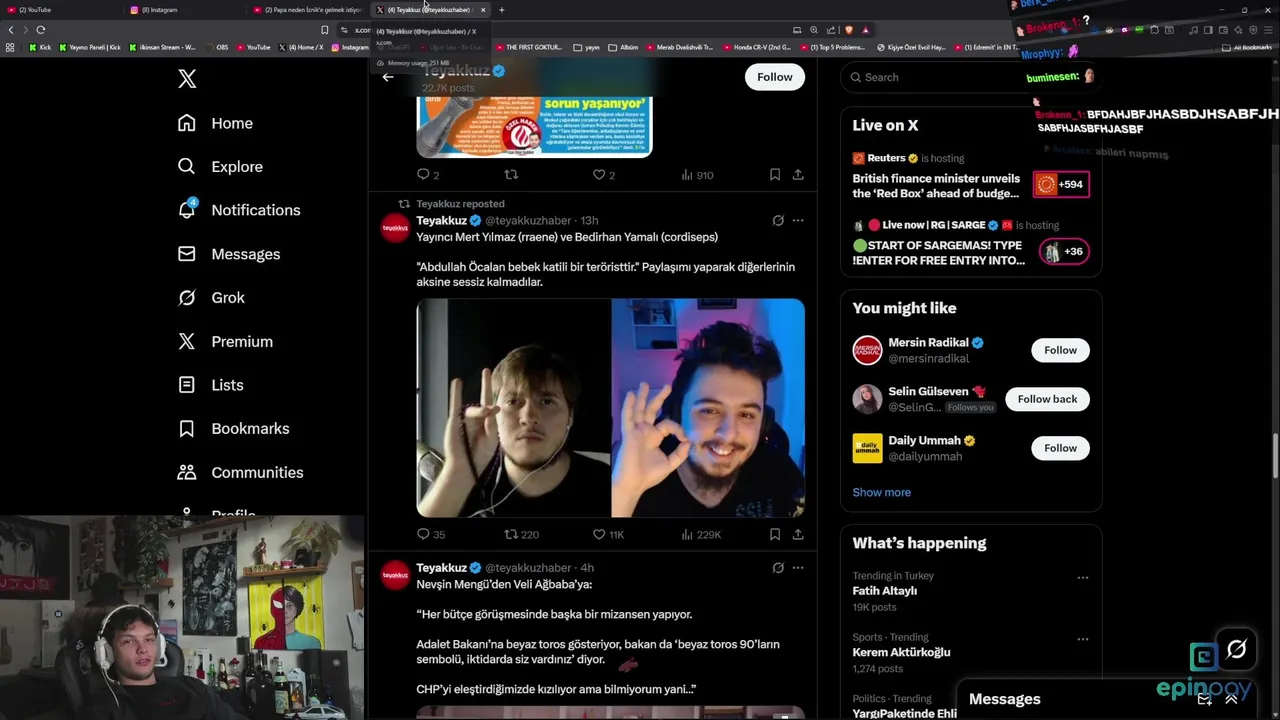This screenshot has height=720, width=1280.
Task: Share the top post with 910 views
Action: [x=798, y=175]
